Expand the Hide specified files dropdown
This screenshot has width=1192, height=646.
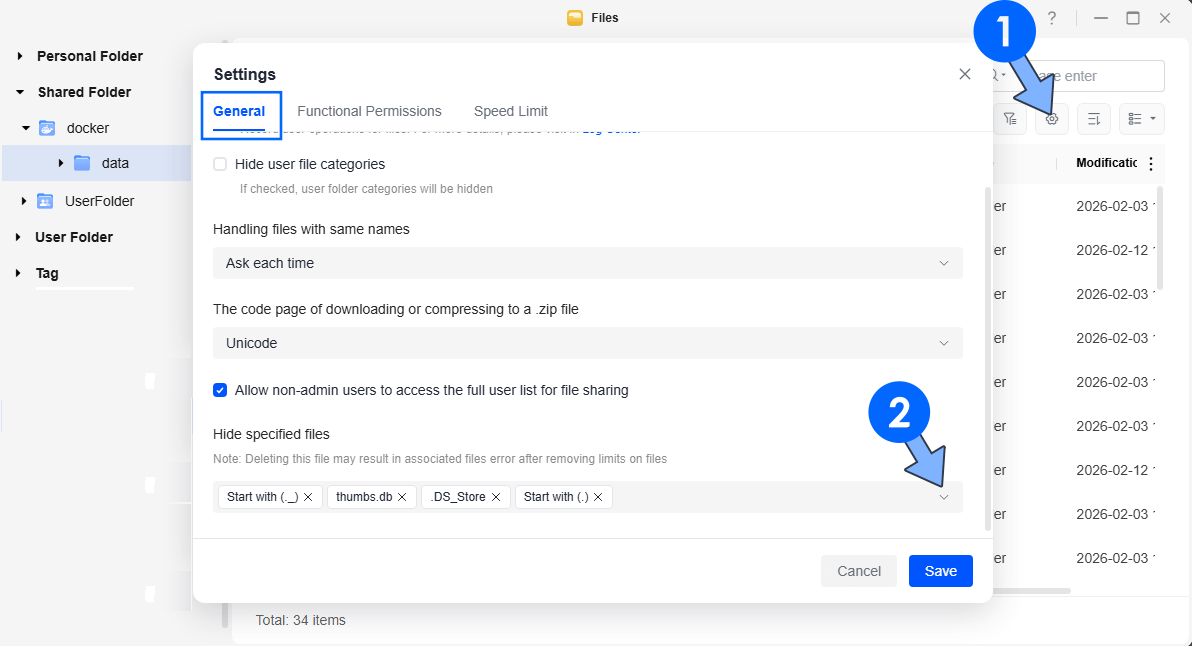pos(943,497)
